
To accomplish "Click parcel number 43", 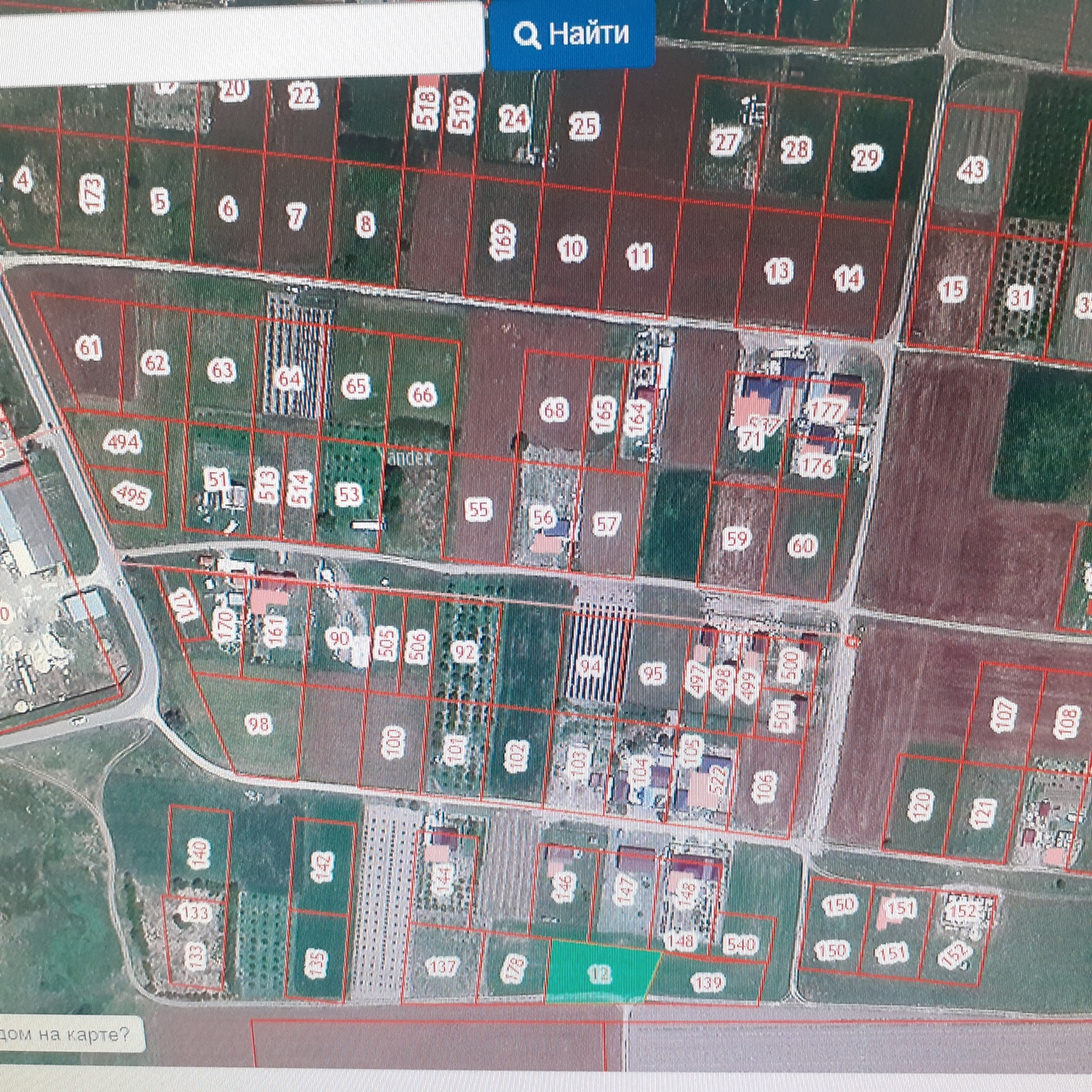I will coord(972,168).
